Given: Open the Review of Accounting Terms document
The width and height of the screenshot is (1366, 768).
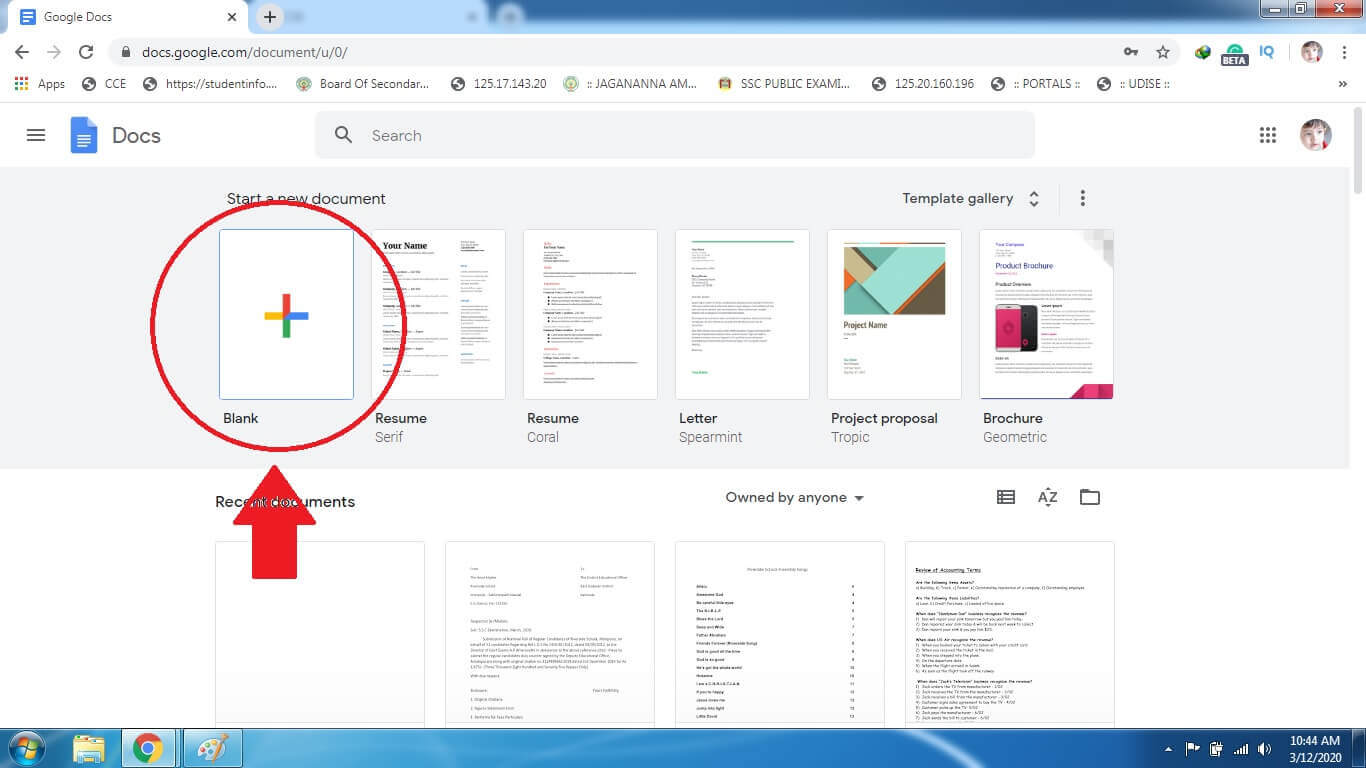Looking at the screenshot, I should point(1010,634).
